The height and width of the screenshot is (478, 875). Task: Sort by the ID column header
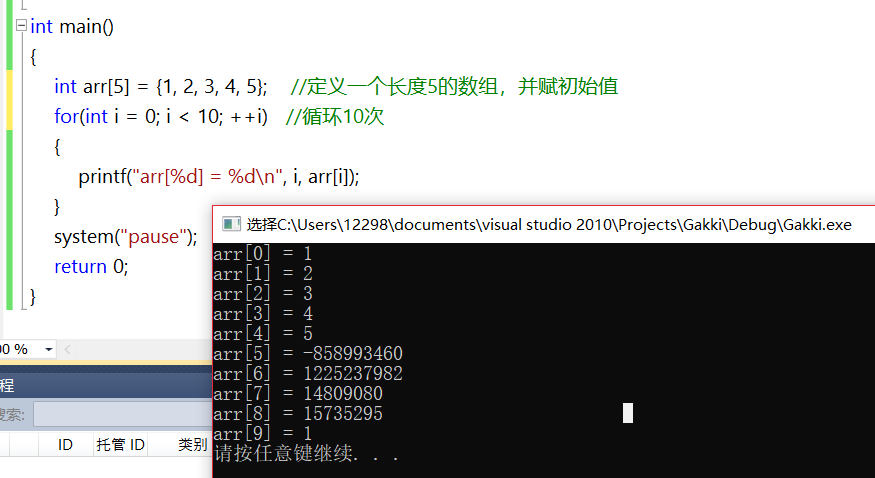[65, 445]
